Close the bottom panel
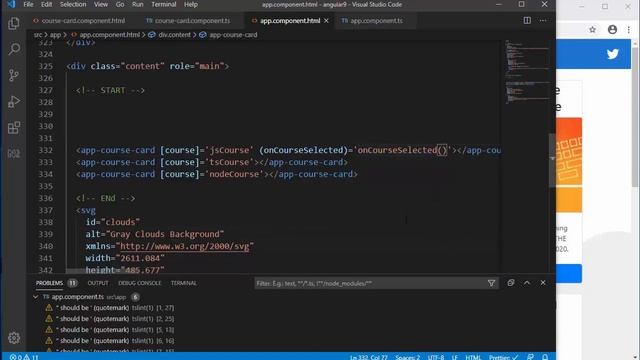The image size is (640, 360). (543, 283)
